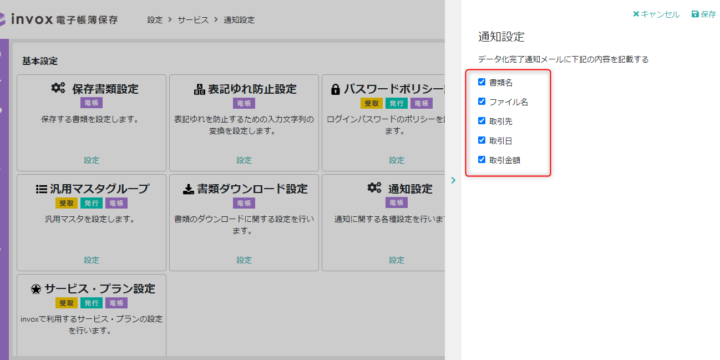The image size is (720, 360).
Task: Click text 保存する書類を設定します。
Action: (90, 119)
